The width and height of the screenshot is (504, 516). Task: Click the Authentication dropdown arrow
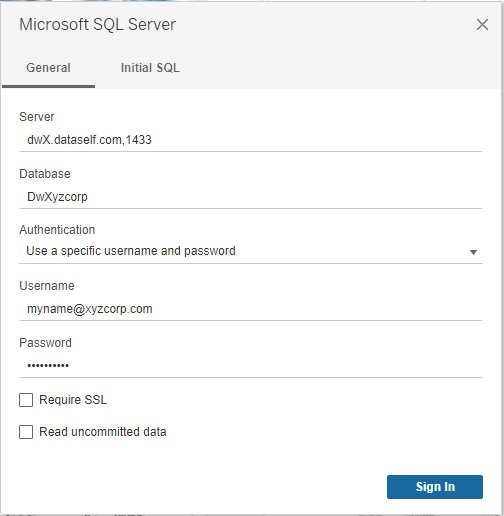pos(473,252)
